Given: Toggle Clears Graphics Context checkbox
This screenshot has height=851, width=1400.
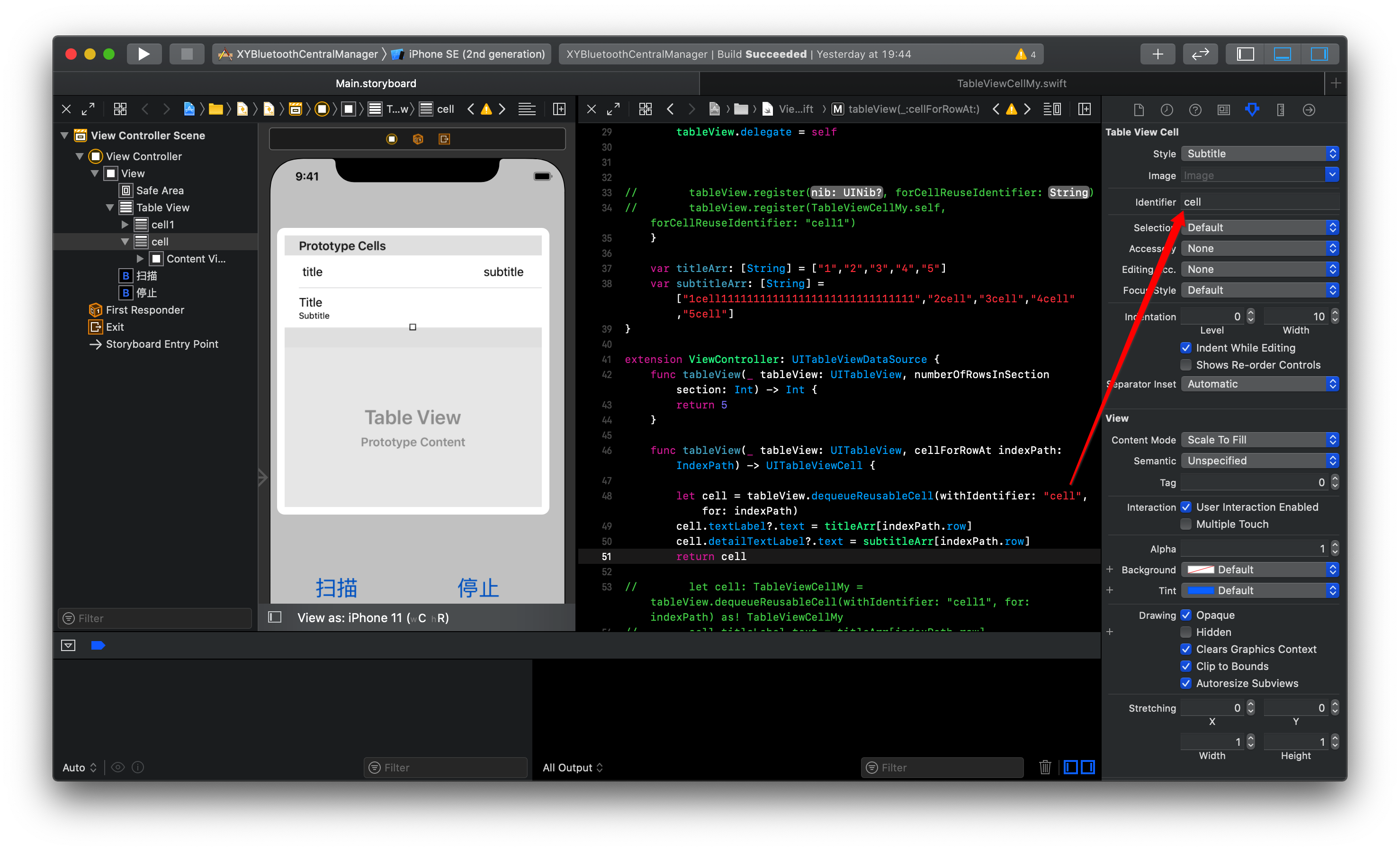Looking at the screenshot, I should click(x=1186, y=649).
